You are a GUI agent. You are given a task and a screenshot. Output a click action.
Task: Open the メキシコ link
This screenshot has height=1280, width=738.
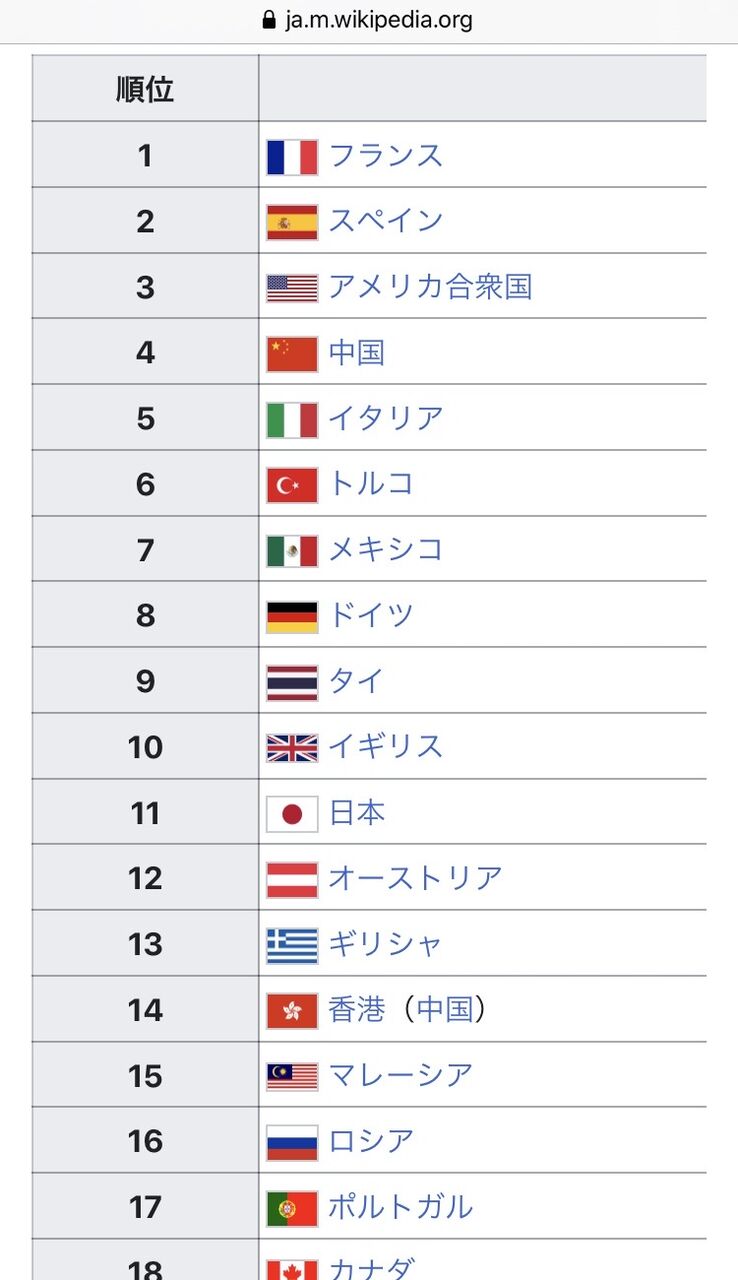click(x=385, y=550)
